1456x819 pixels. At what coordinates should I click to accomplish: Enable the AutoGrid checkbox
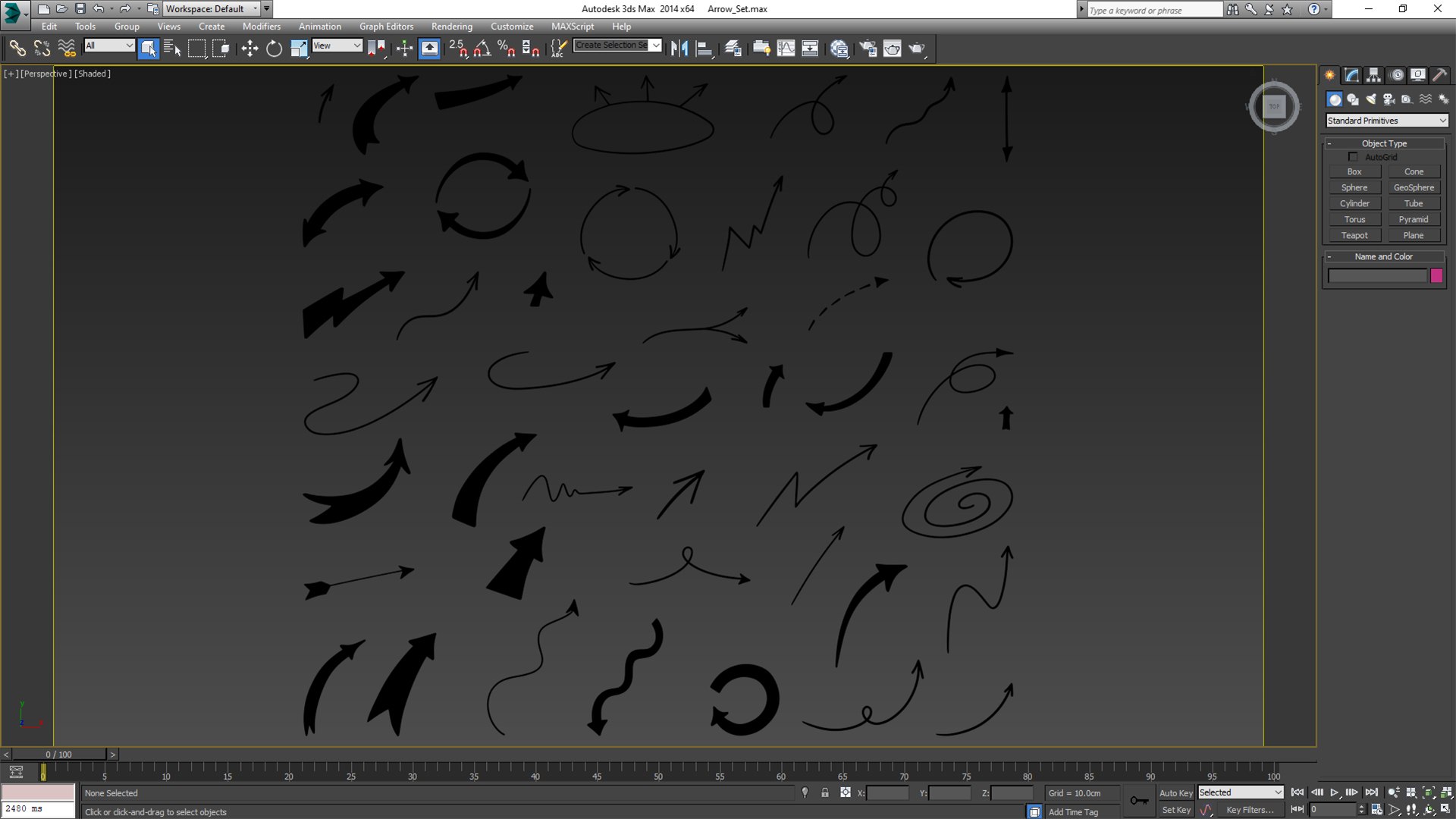pyautogui.click(x=1353, y=157)
